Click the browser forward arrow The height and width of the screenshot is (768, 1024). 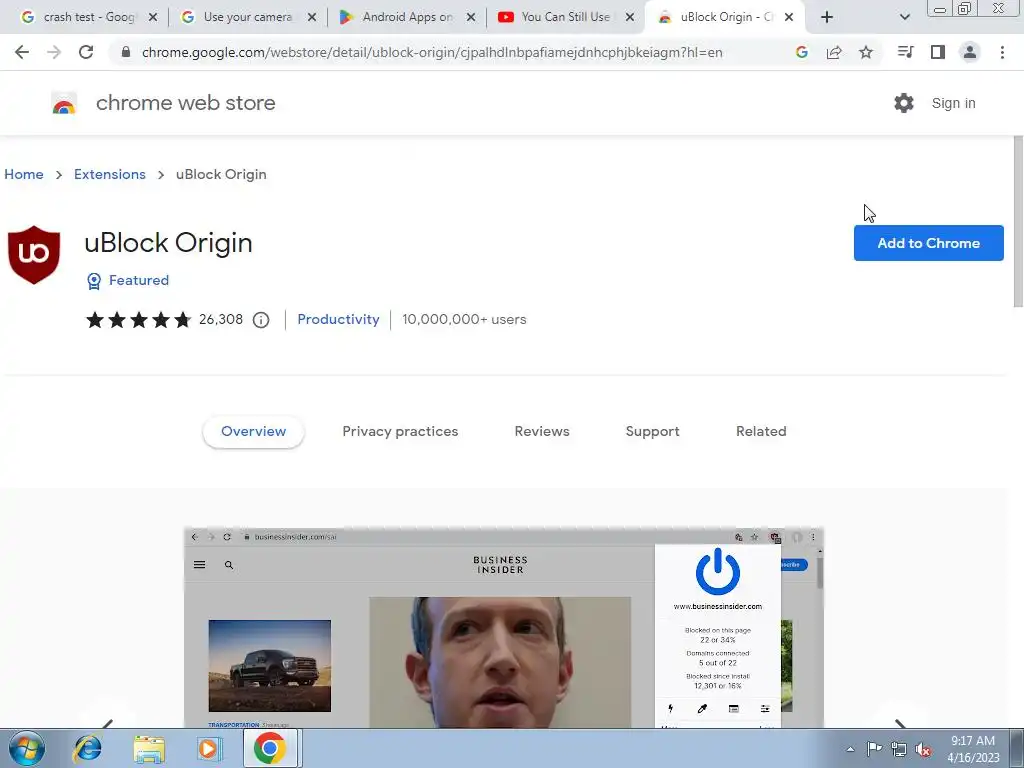click(x=54, y=52)
